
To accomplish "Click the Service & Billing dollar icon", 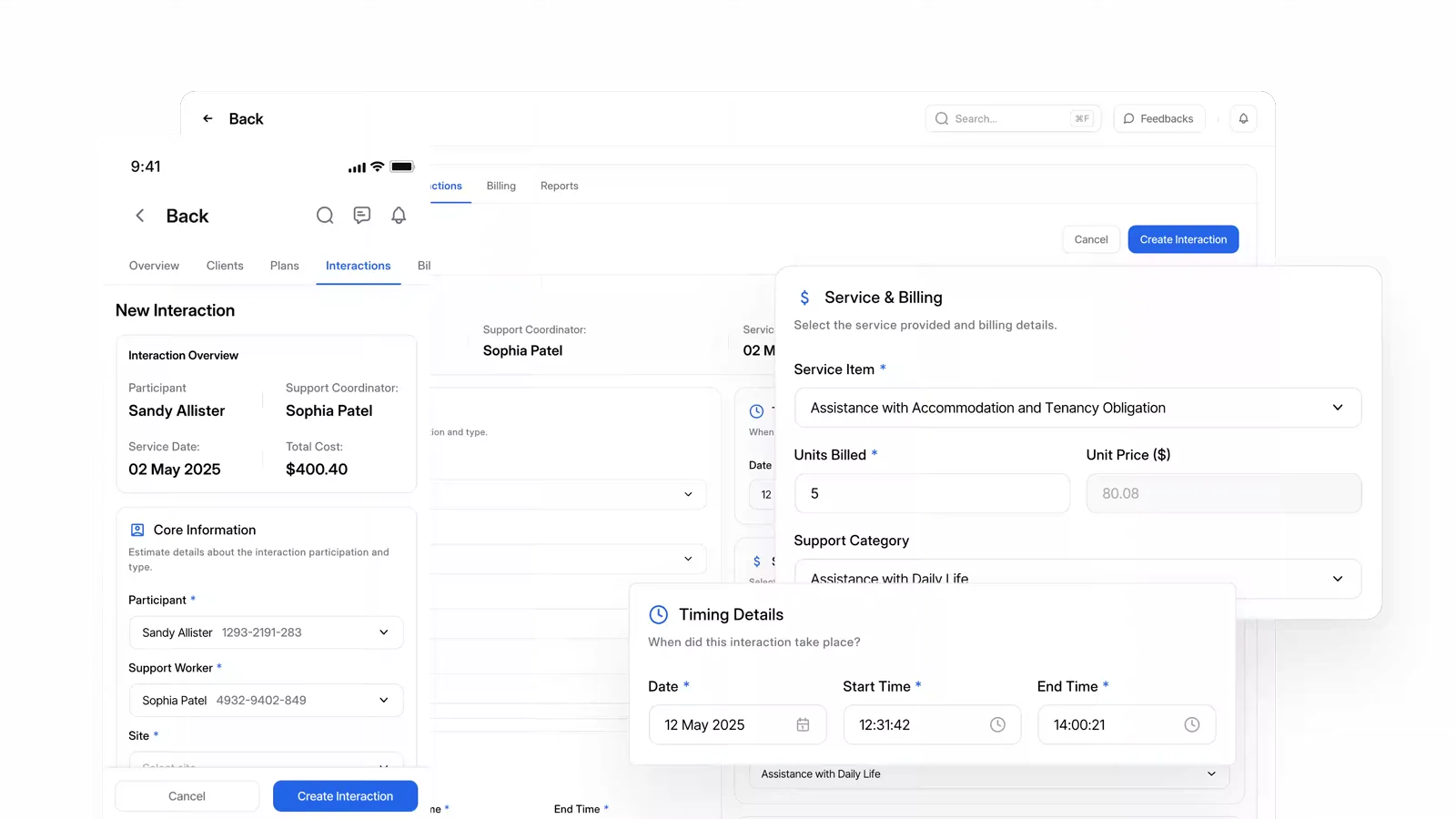I will click(804, 298).
